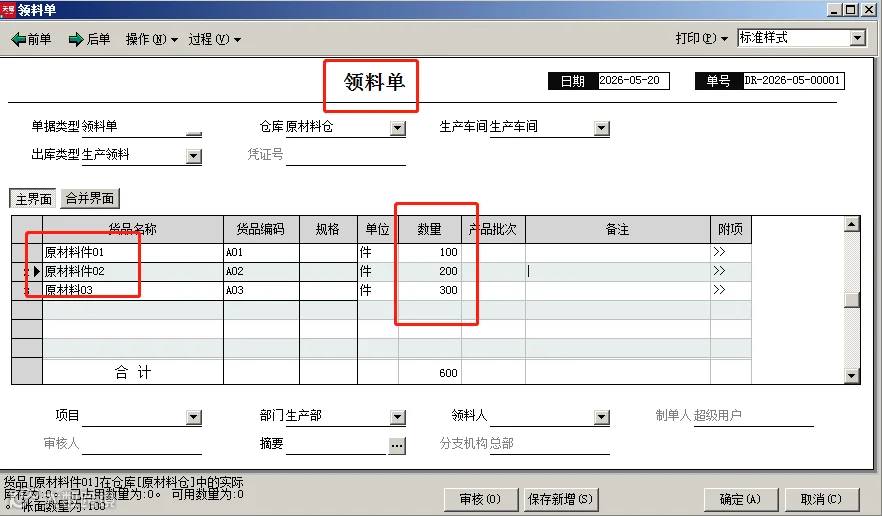Click table scrollbar down arrow
The image size is (882, 516).
coord(852,376)
